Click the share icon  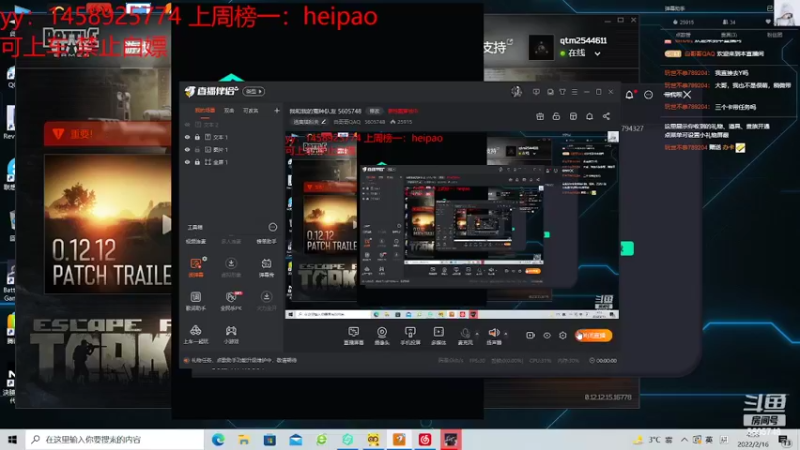coord(606,116)
